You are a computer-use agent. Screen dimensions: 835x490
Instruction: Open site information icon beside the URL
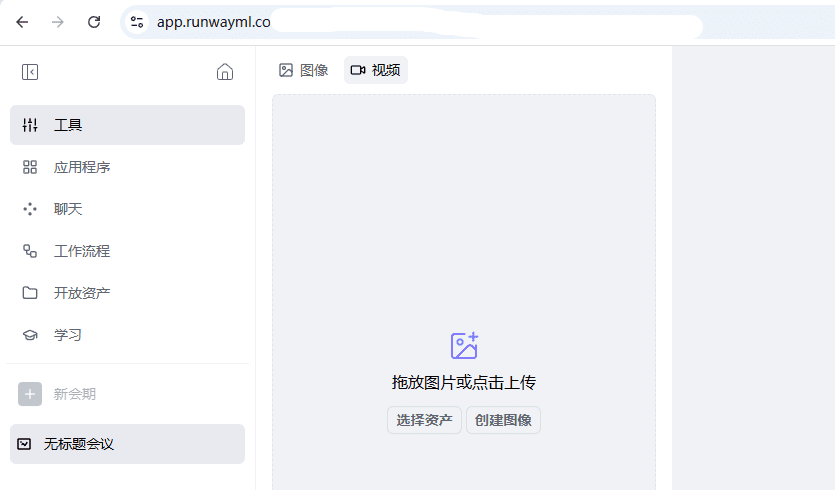click(137, 22)
